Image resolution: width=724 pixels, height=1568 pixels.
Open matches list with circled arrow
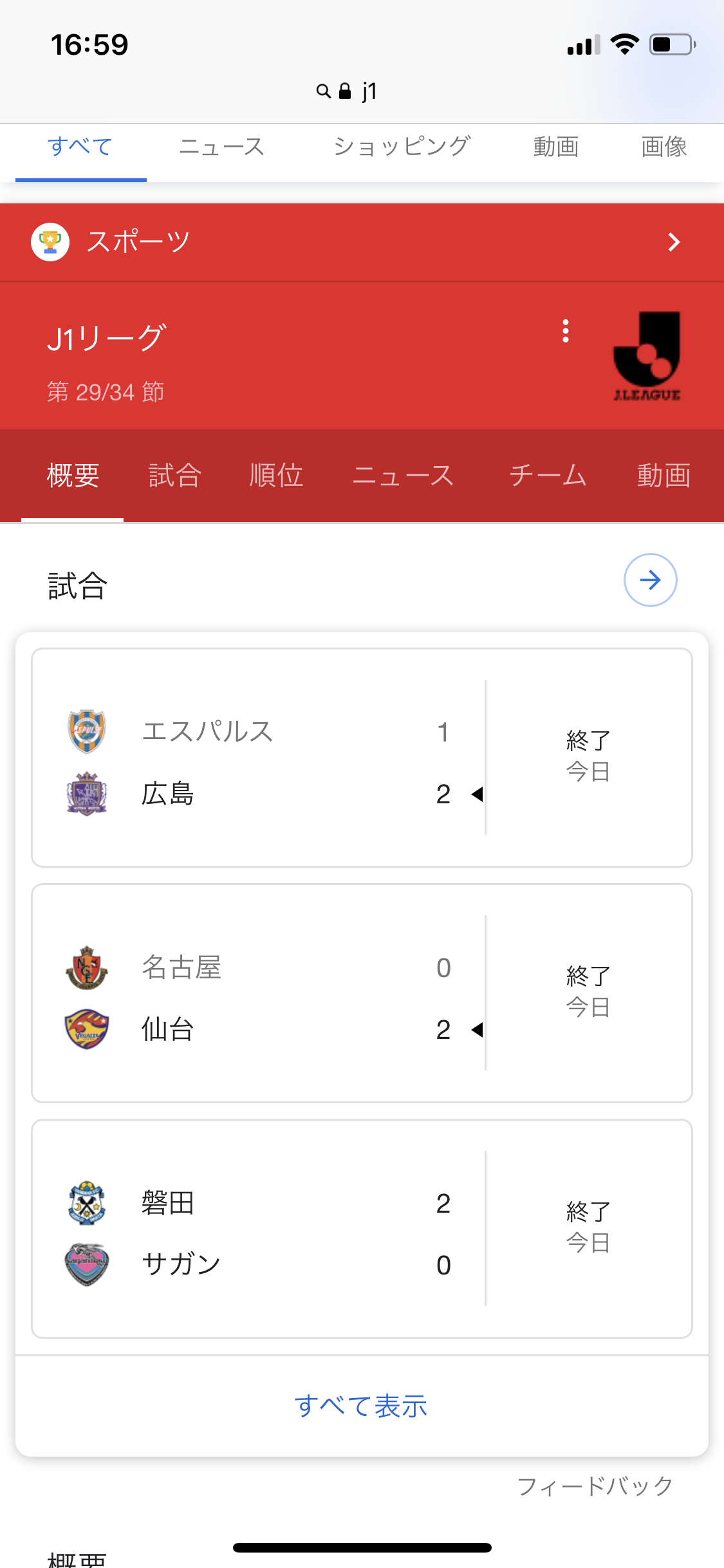650,580
